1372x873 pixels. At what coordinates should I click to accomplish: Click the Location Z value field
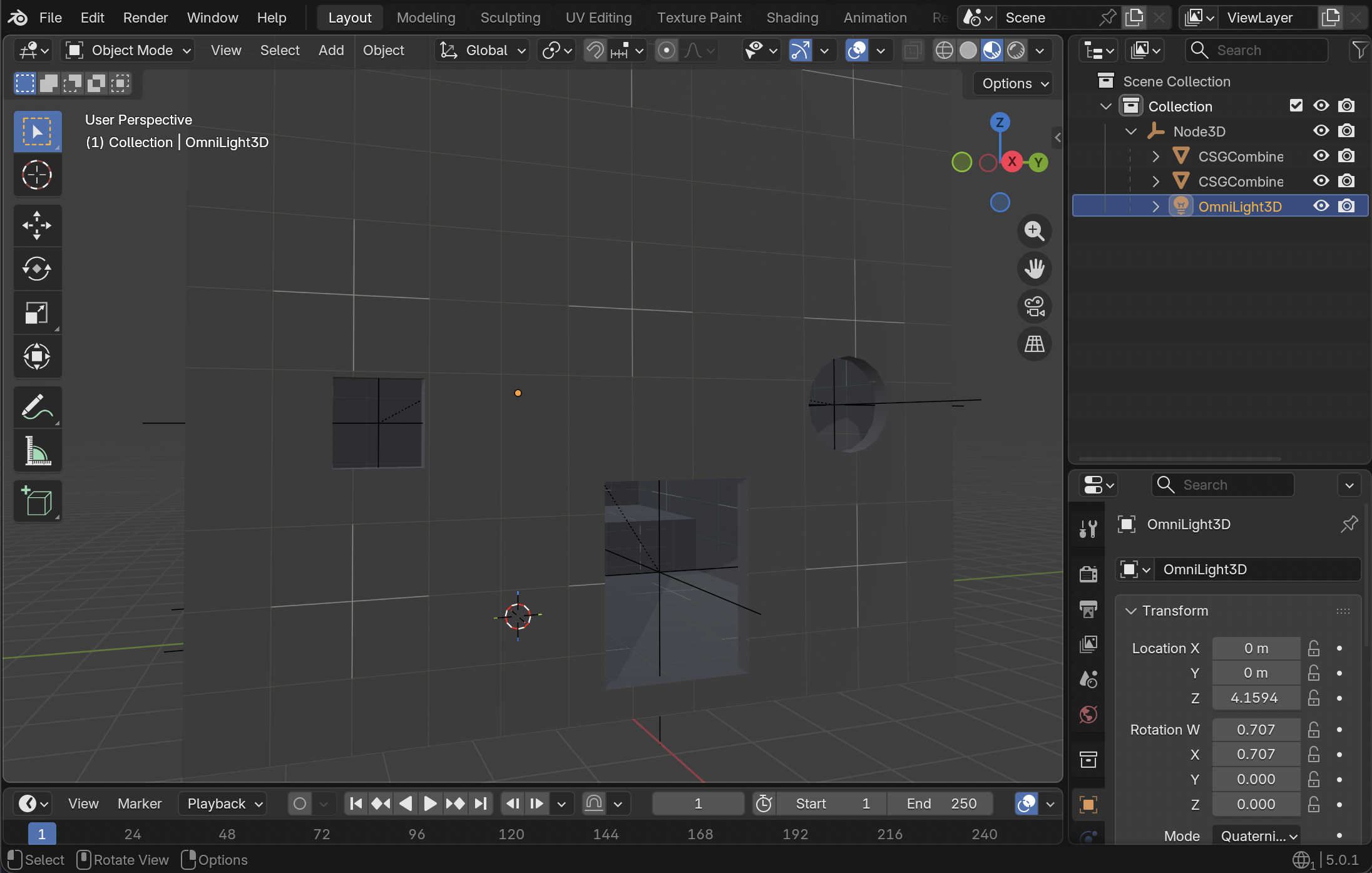(x=1255, y=698)
